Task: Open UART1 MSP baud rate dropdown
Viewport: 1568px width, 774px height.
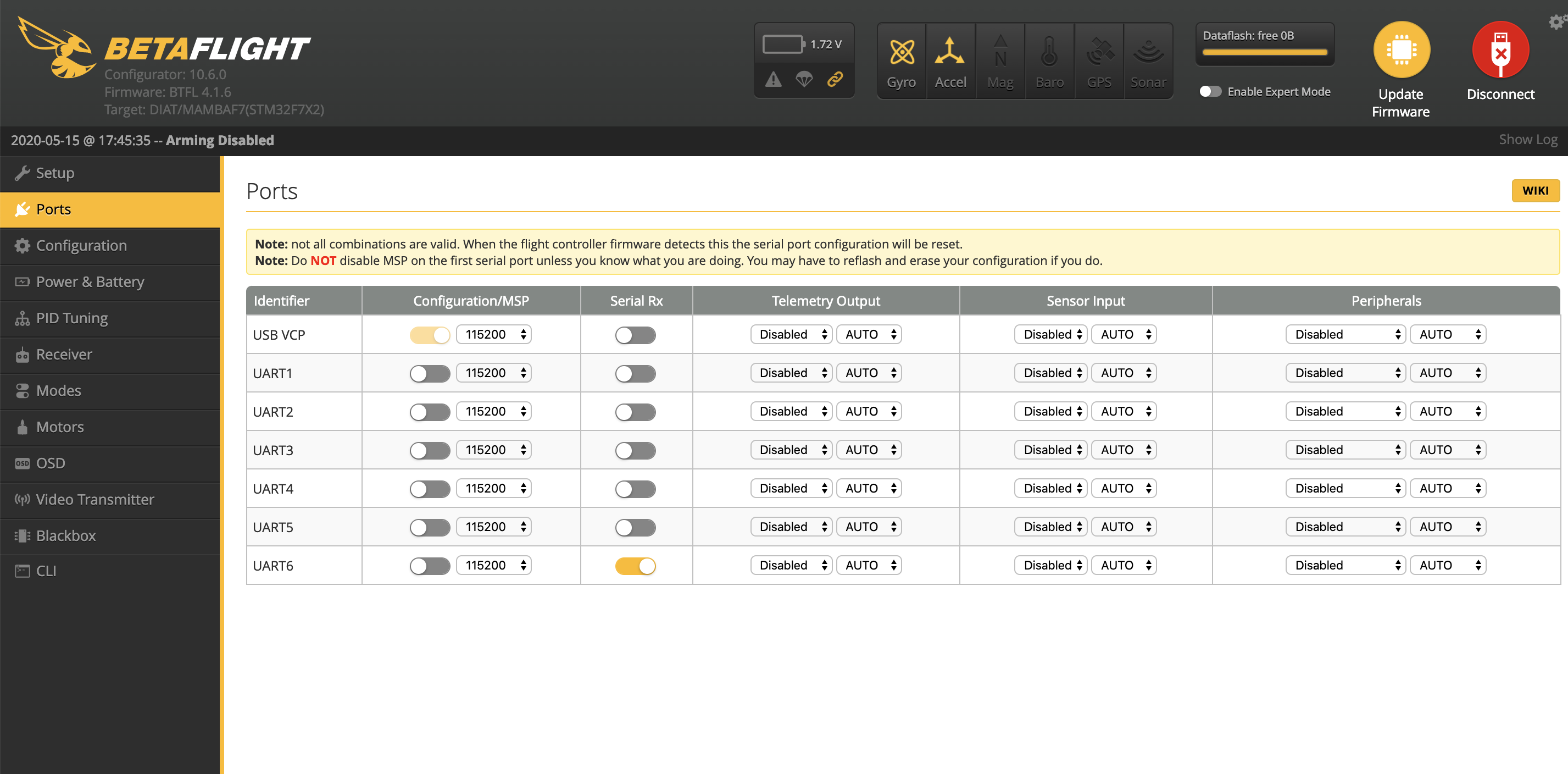Action: 494,373
